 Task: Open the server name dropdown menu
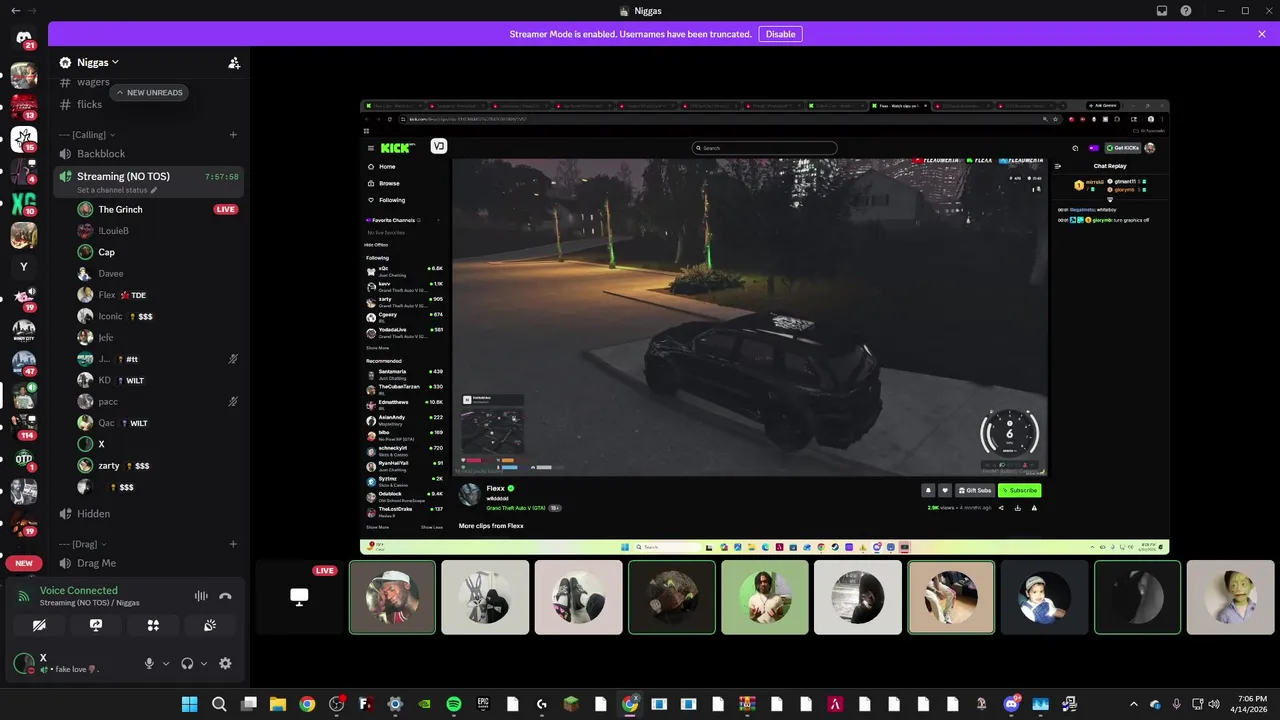[x=97, y=62]
